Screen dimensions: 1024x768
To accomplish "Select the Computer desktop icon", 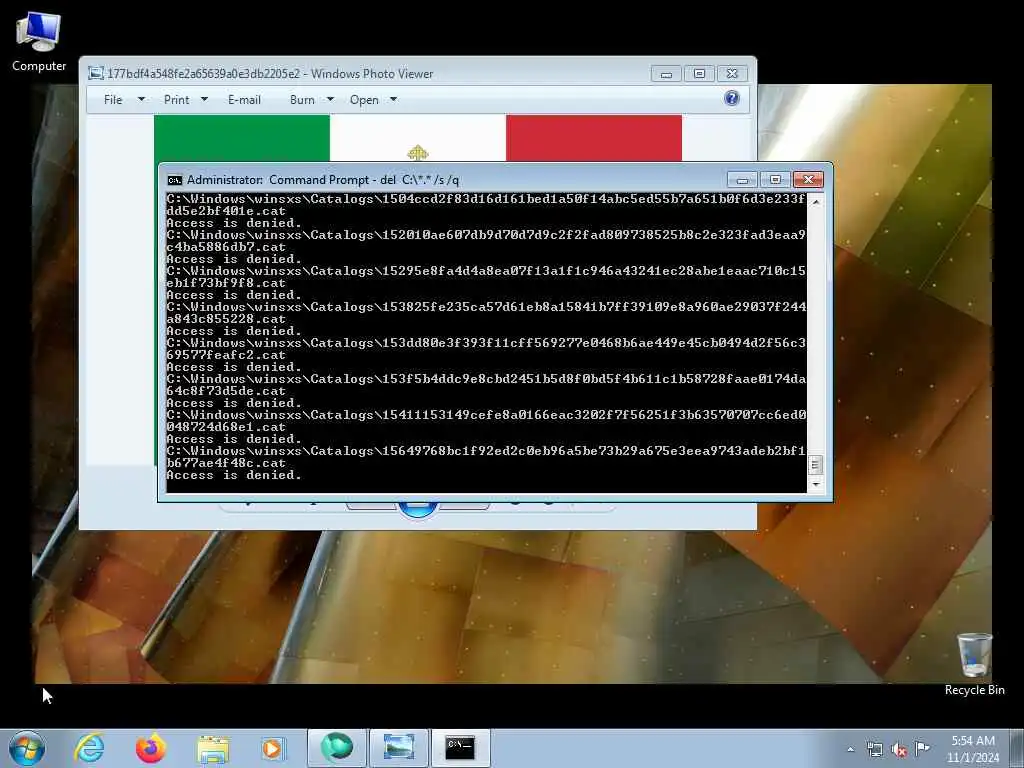I will (x=39, y=42).
